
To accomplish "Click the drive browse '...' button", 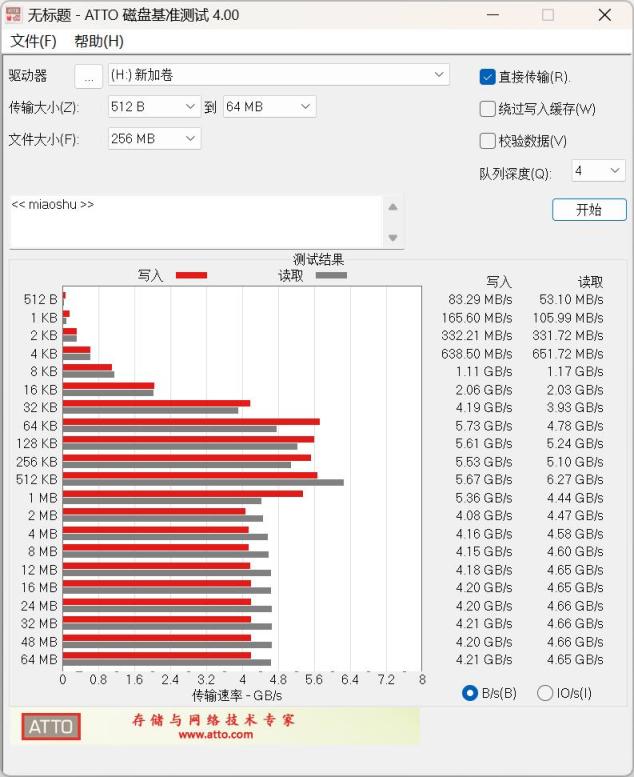I will [x=89, y=76].
